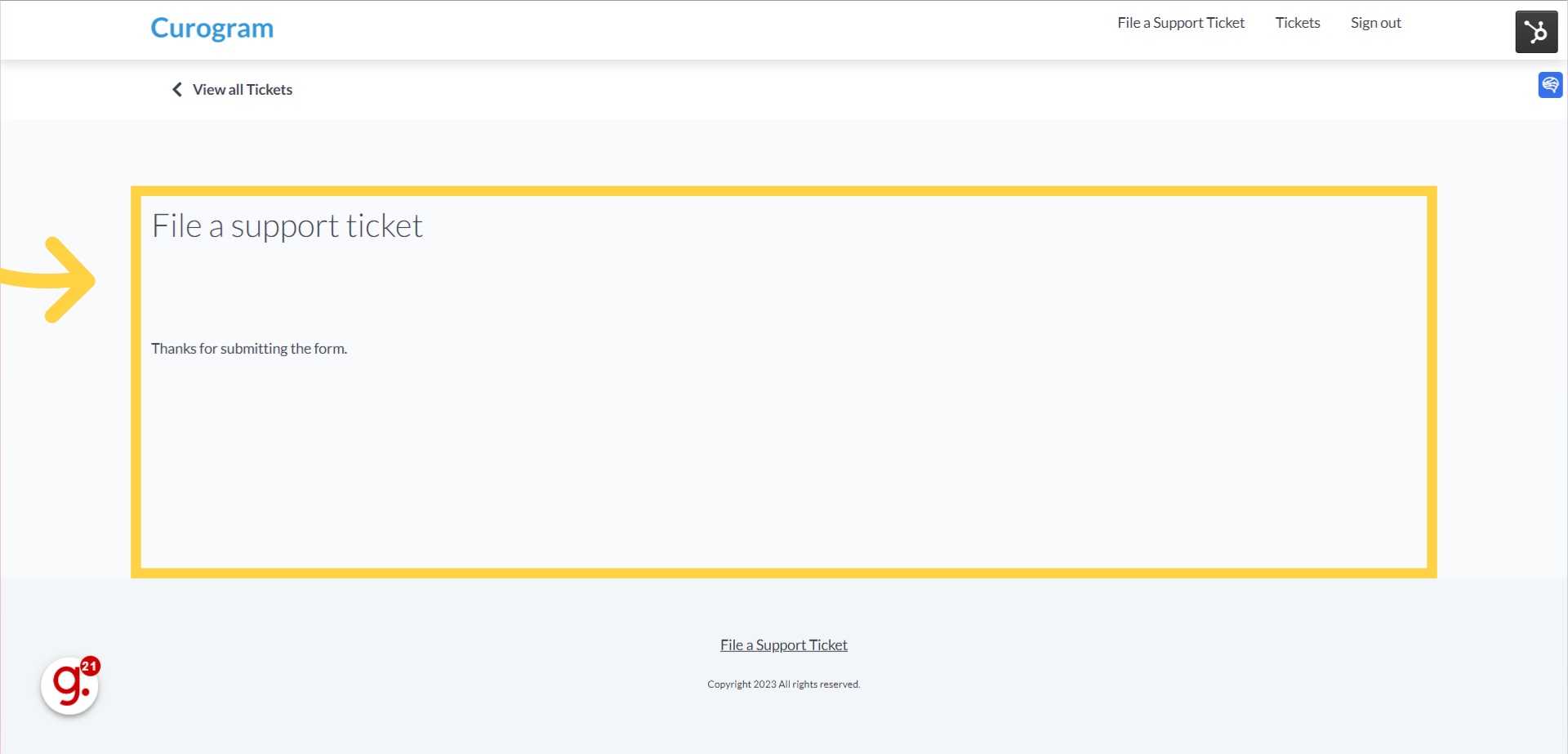Image resolution: width=1568 pixels, height=754 pixels.
Task: Sign out of the support portal
Action: click(1376, 23)
